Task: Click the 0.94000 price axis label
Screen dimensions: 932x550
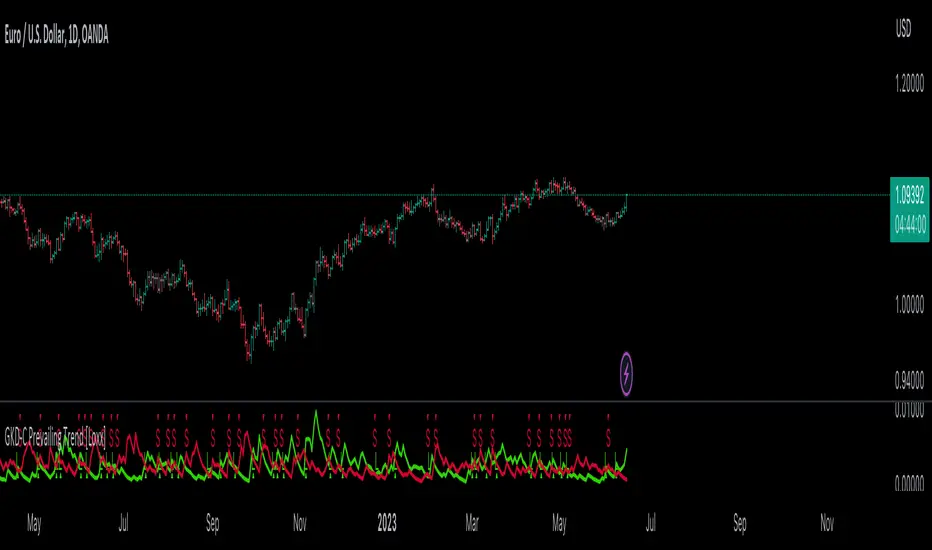Action: pyautogui.click(x=909, y=379)
